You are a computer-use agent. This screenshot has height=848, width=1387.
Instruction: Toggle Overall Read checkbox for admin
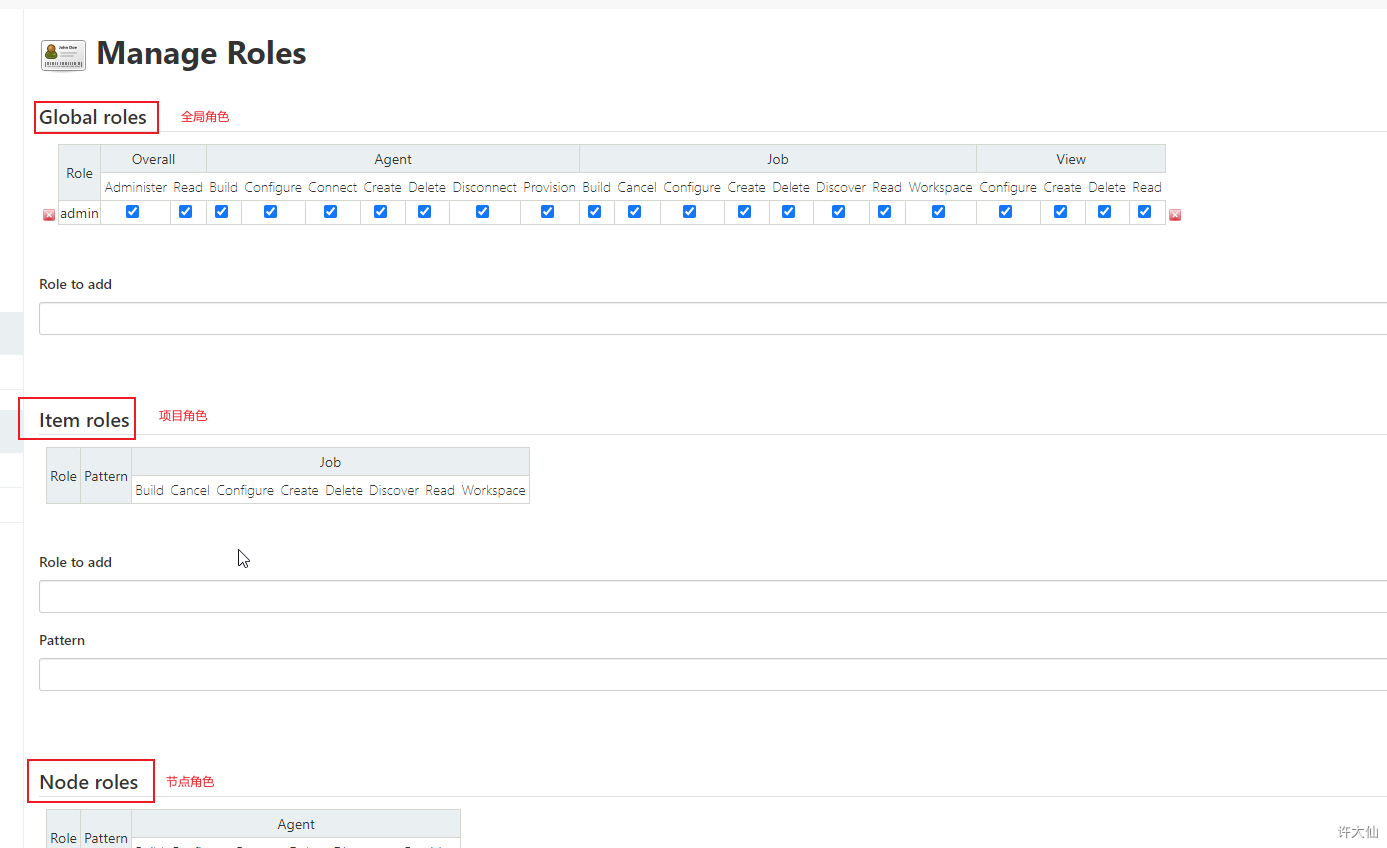pos(186,212)
